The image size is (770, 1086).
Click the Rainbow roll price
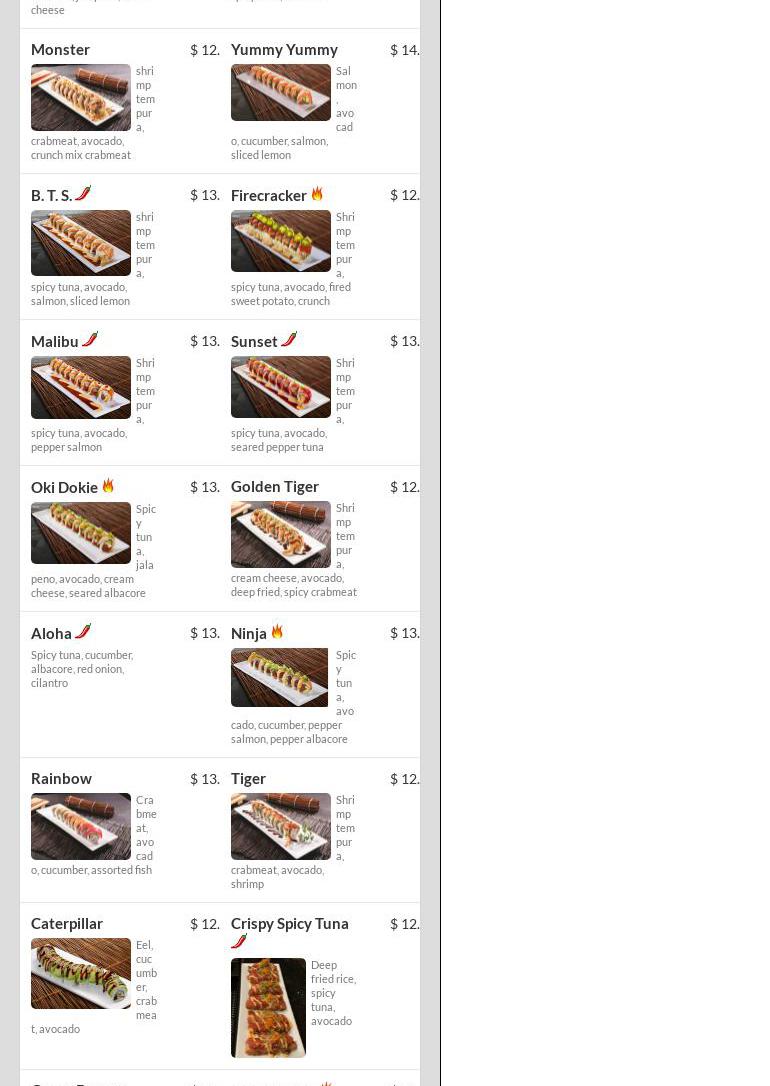[205, 779]
